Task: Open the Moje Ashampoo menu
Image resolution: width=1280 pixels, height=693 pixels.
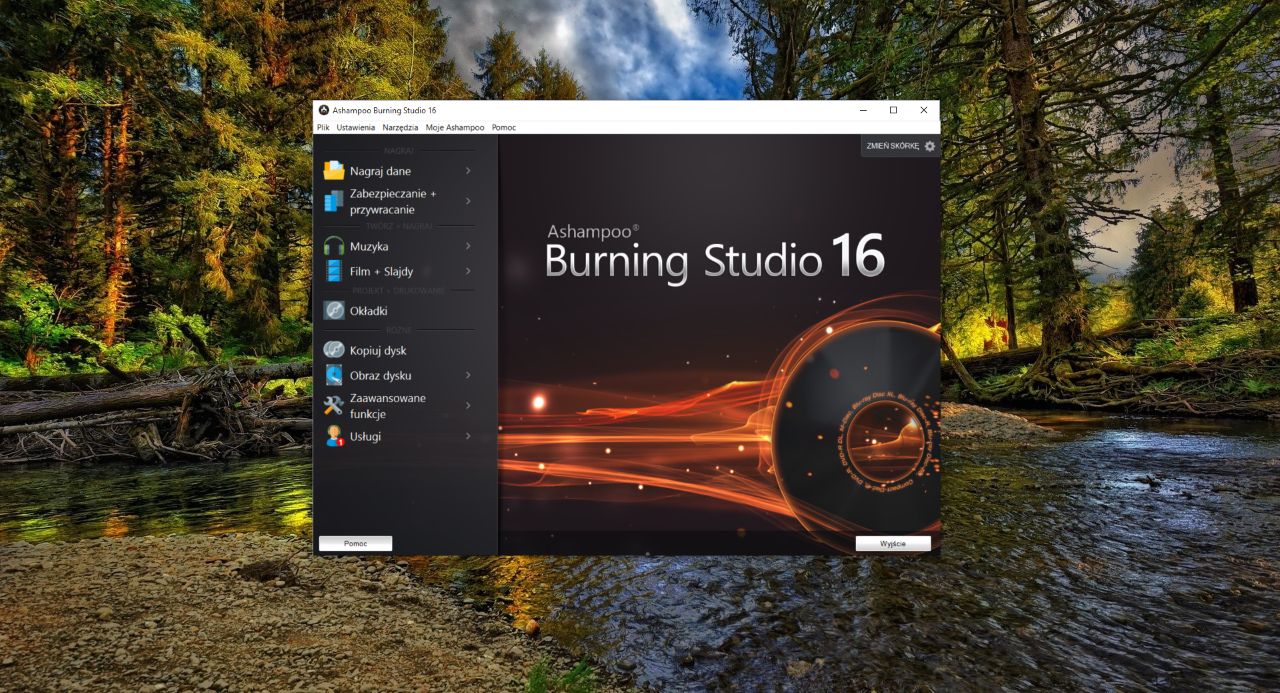Action: (455, 128)
